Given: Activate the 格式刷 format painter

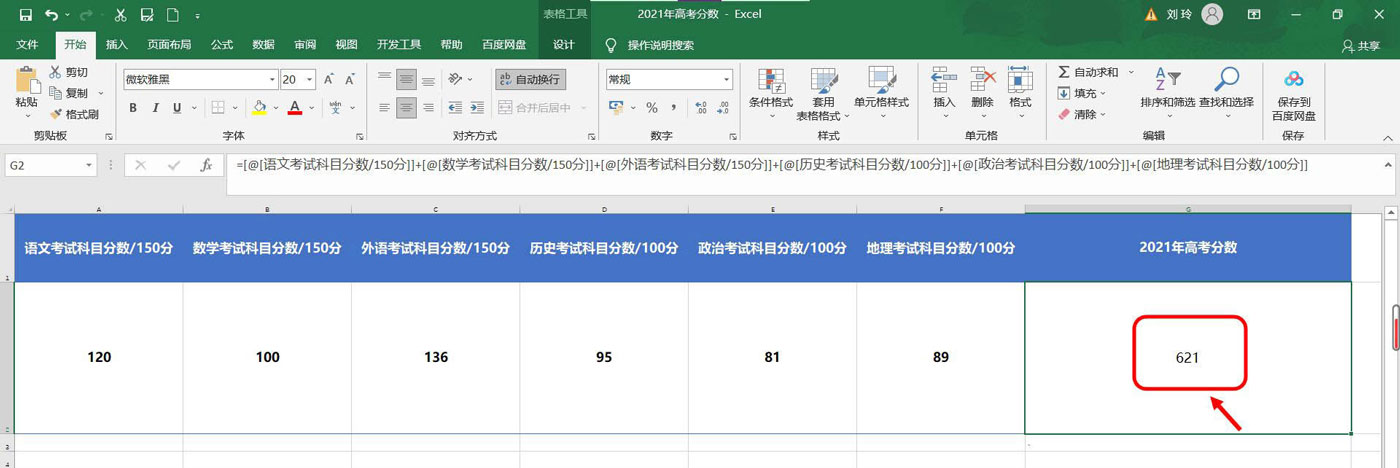Looking at the screenshot, I should click(x=73, y=114).
